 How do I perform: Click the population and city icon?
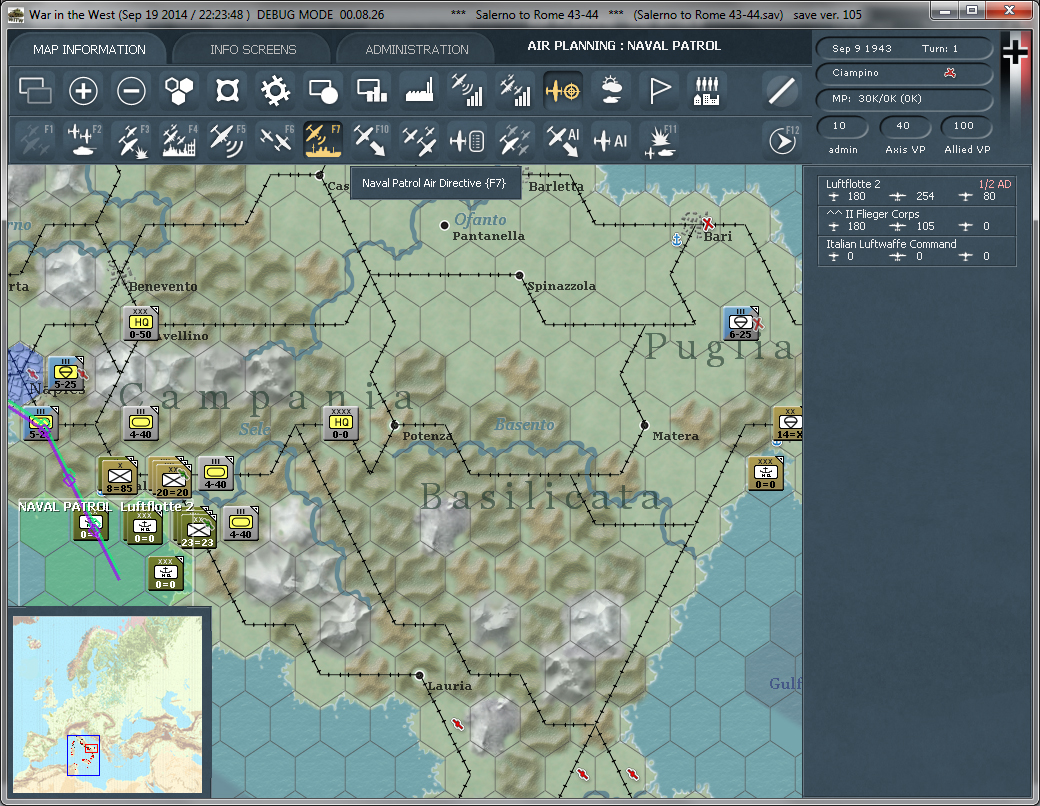[x=707, y=91]
